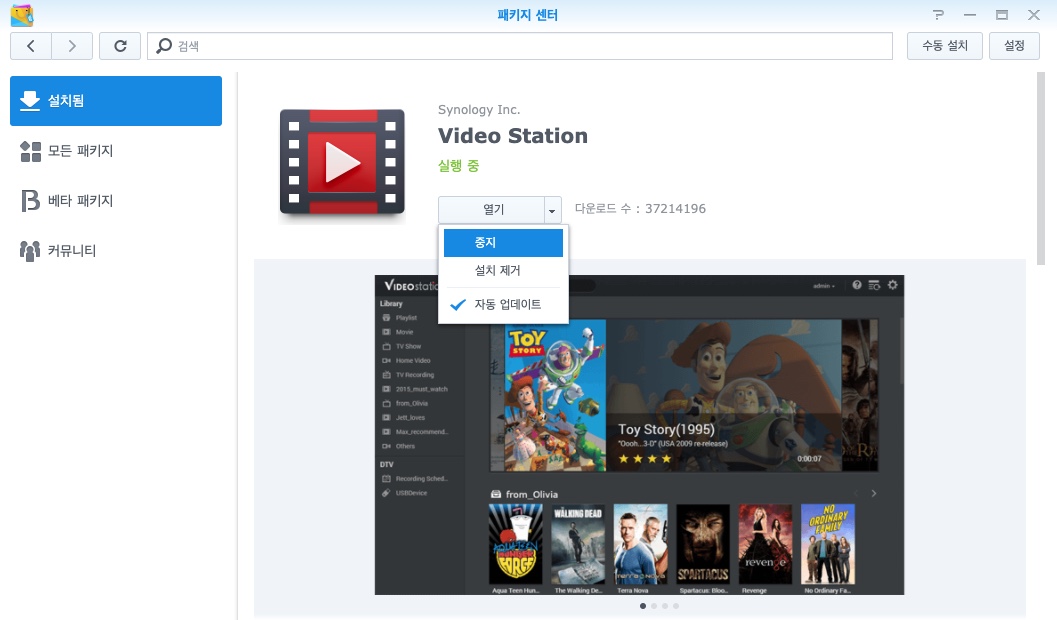Click the search magnifier icon
The image size is (1057, 620).
(x=164, y=46)
